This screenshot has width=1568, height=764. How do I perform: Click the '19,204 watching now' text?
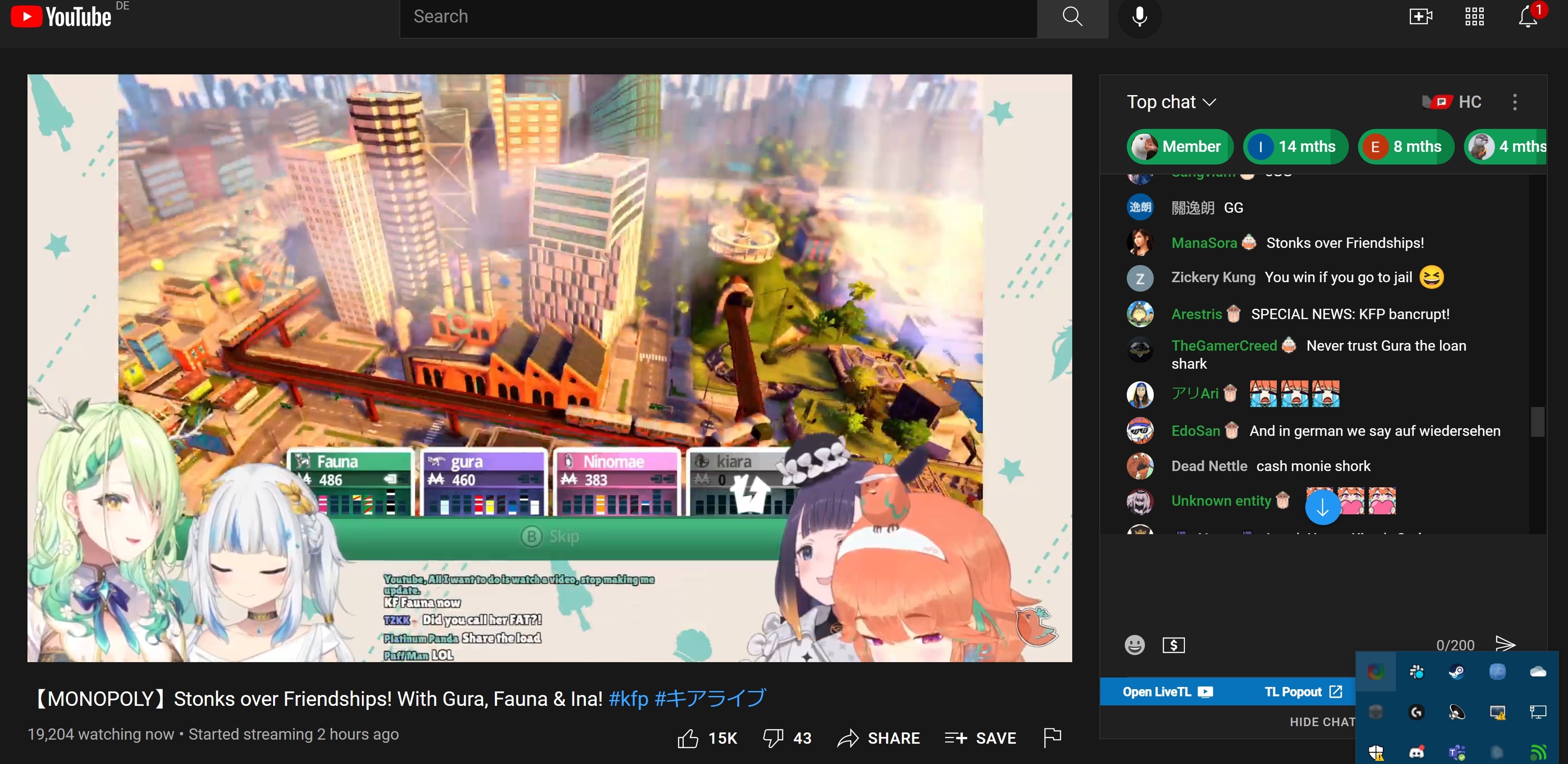coord(101,735)
